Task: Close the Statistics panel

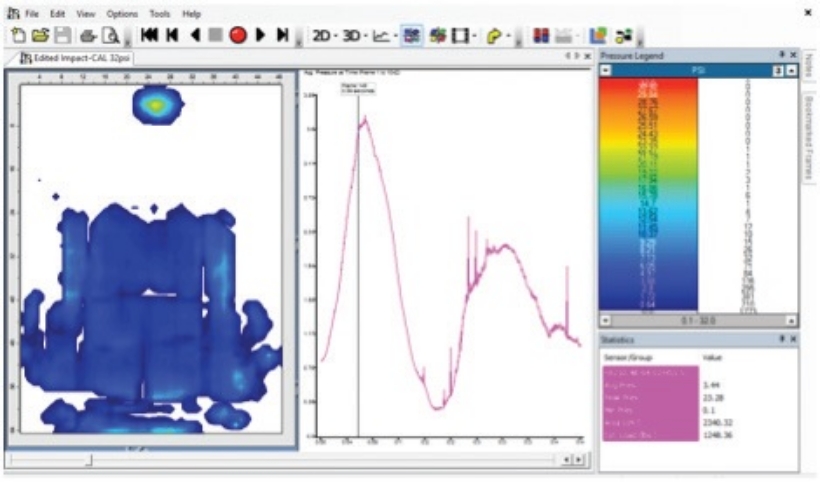Action: [793, 340]
